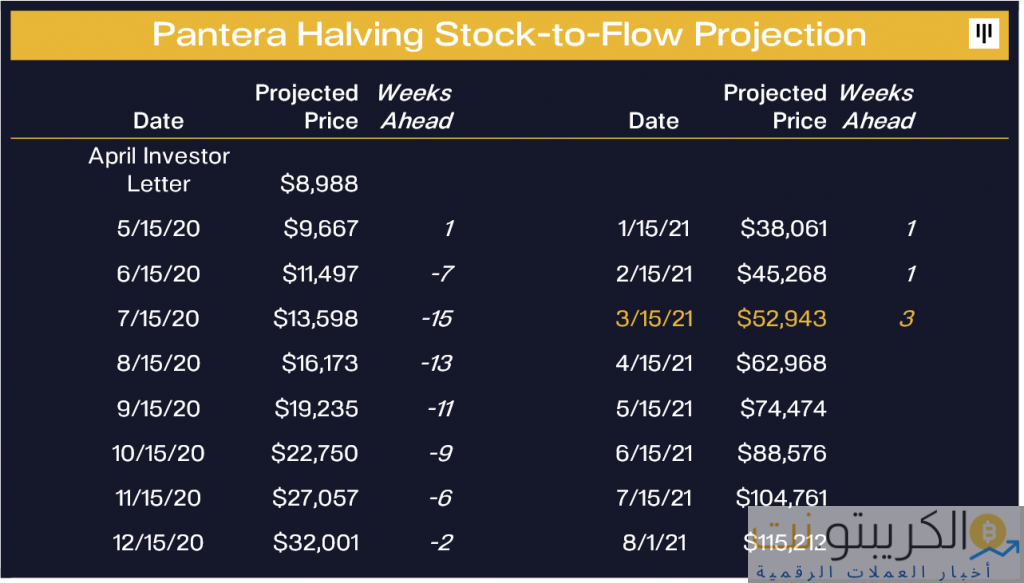Click the 12/15/20 date entry
Image resolution: width=1024 pixels, height=583 pixels.
tap(159, 543)
